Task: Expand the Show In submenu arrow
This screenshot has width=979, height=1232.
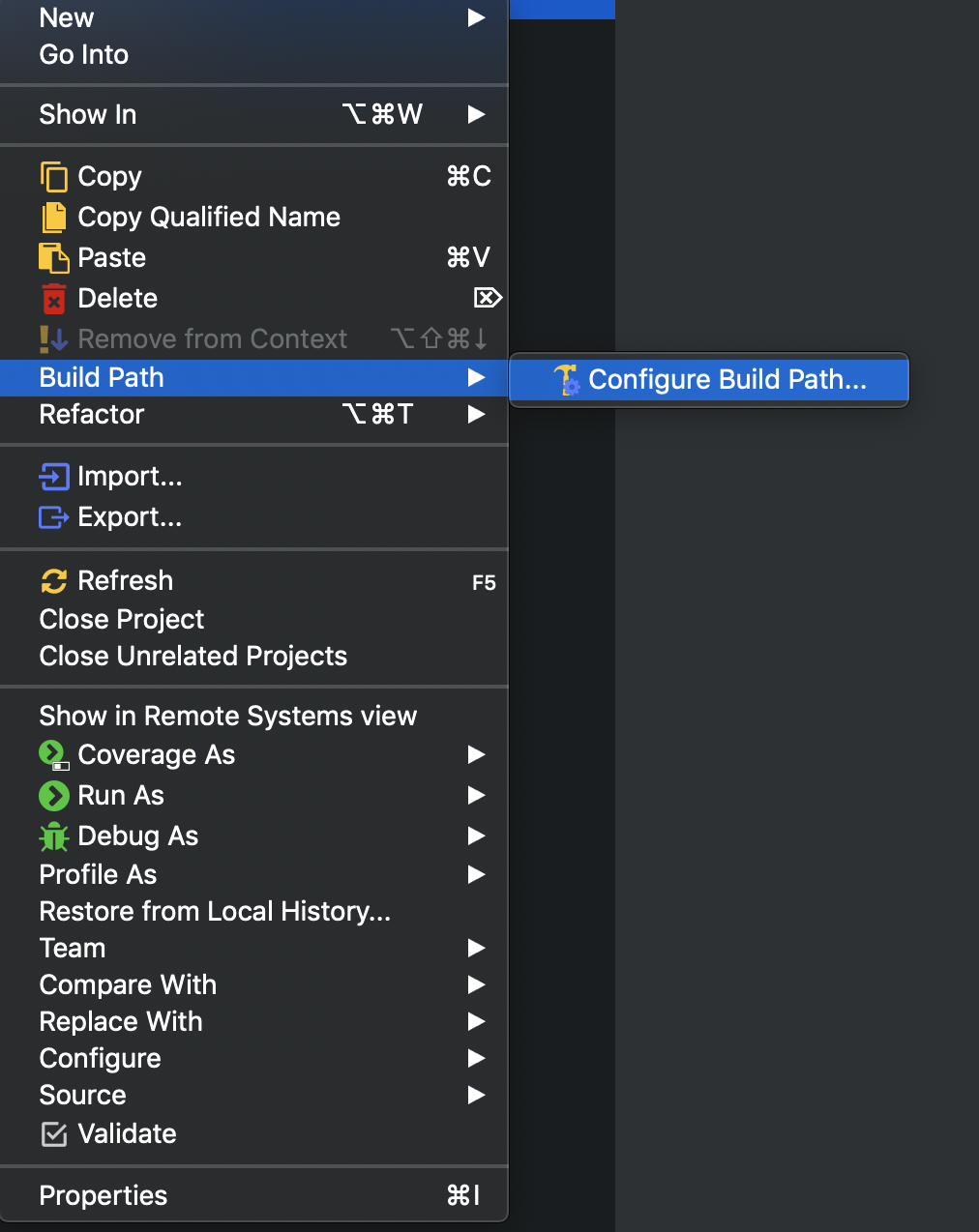Action: (x=476, y=114)
